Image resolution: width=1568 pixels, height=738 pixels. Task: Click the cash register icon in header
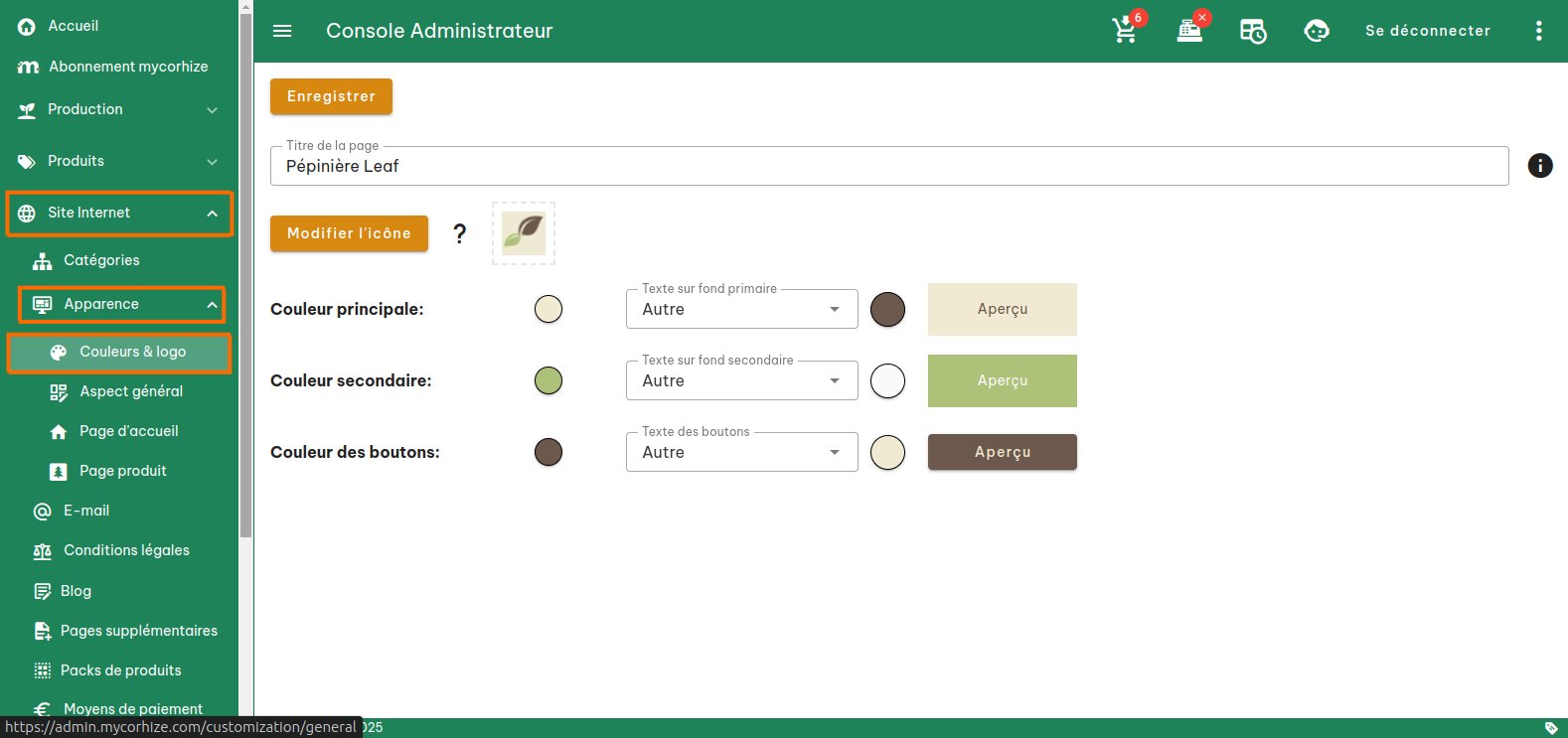(1189, 31)
